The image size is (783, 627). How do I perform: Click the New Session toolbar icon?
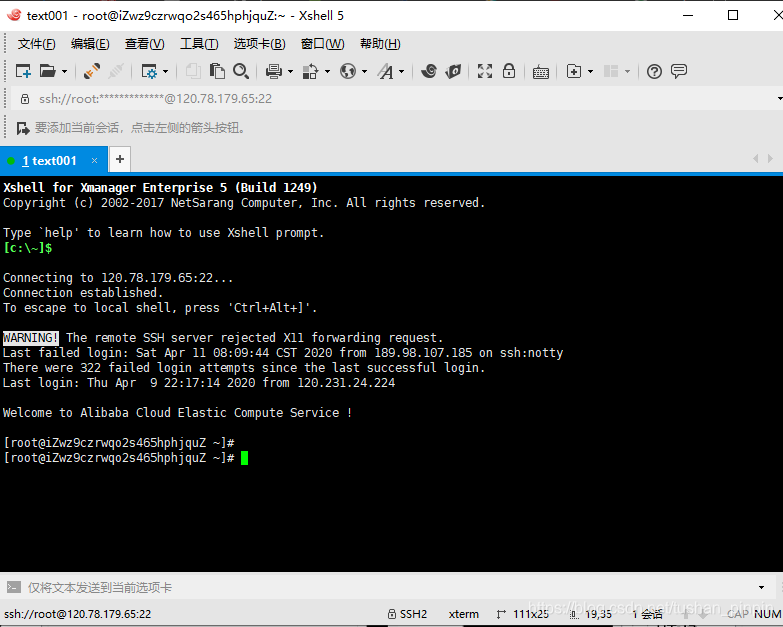23,71
